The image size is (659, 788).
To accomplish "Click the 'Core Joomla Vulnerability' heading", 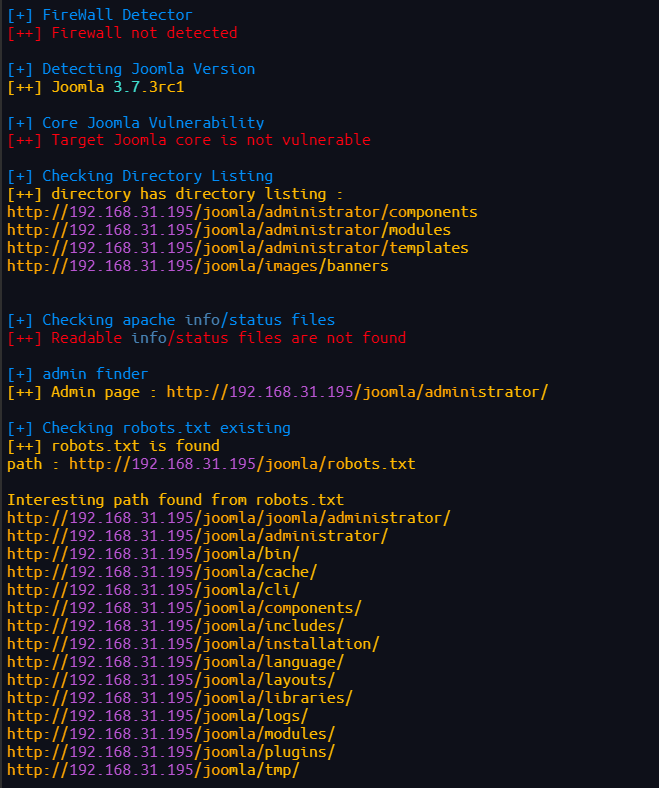I will 136,123.
